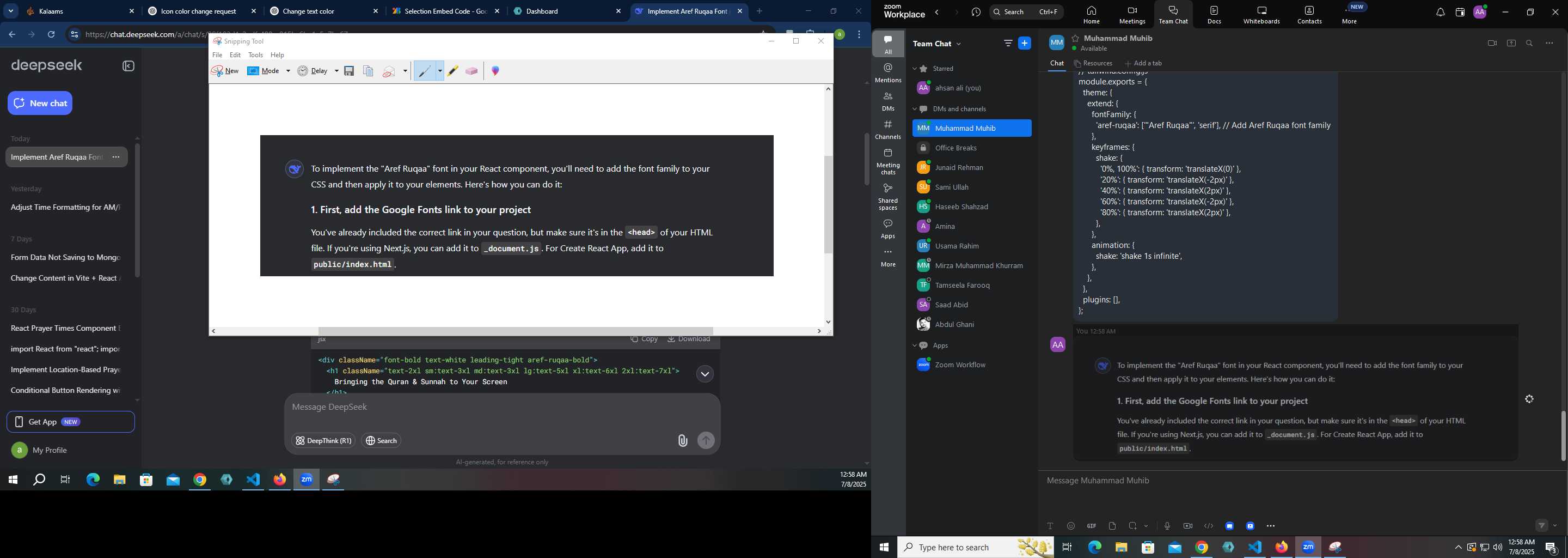
Task: Open the screenshot options dropdown arrow in Zoom
Action: tap(1147, 526)
